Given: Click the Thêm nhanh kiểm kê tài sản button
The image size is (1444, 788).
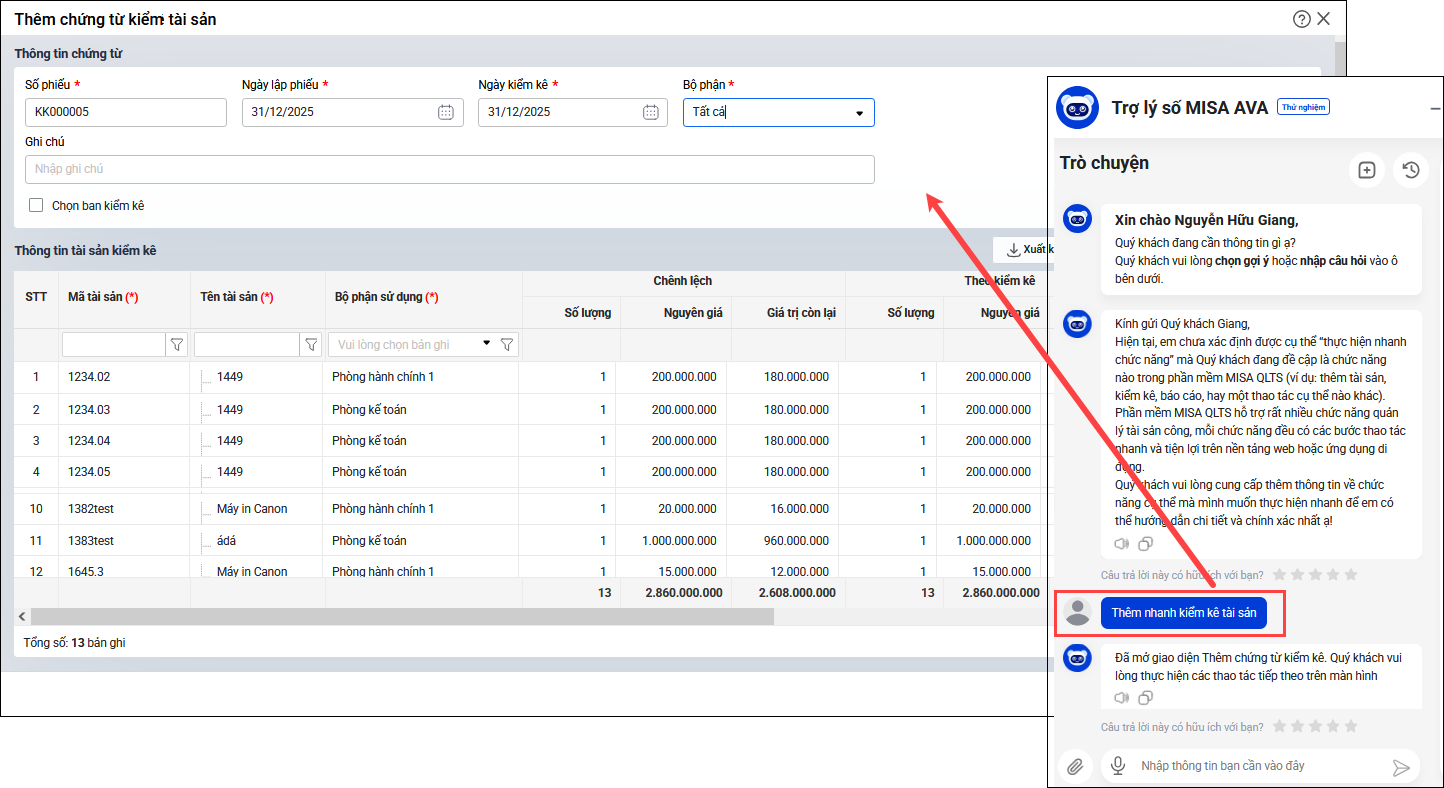Looking at the screenshot, I should [1183, 613].
